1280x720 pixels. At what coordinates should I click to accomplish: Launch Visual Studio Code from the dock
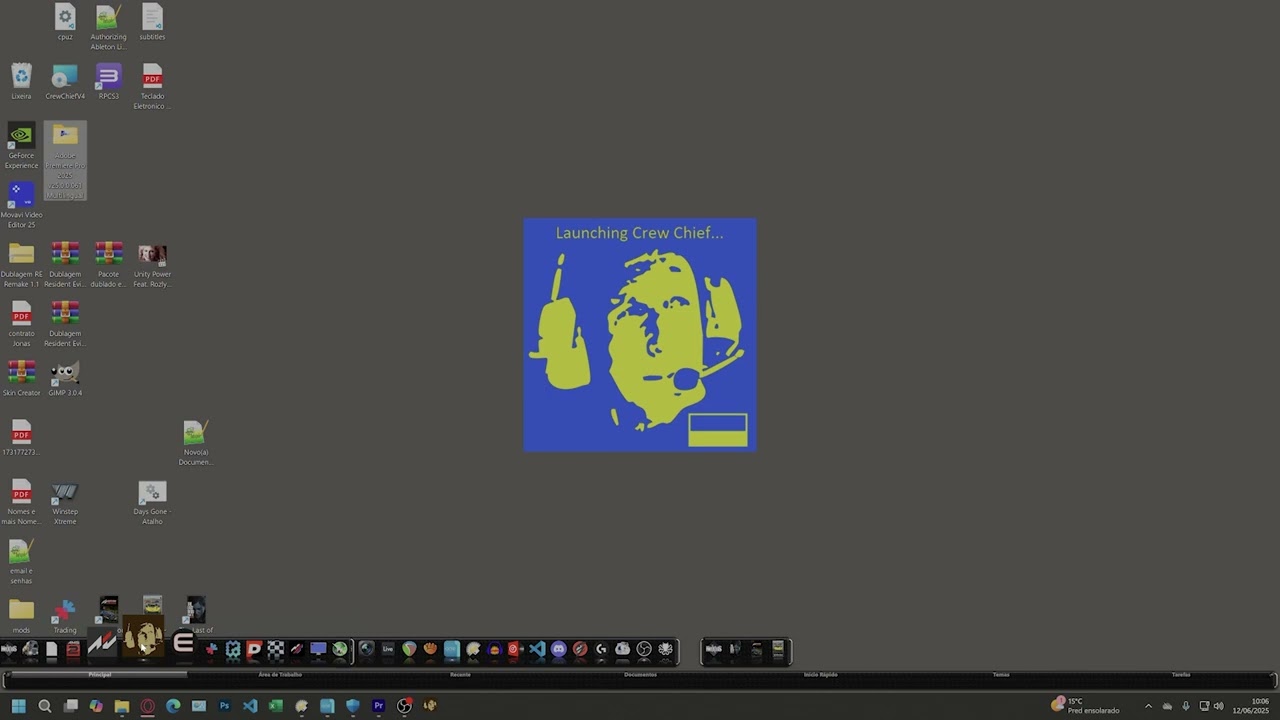coord(537,649)
